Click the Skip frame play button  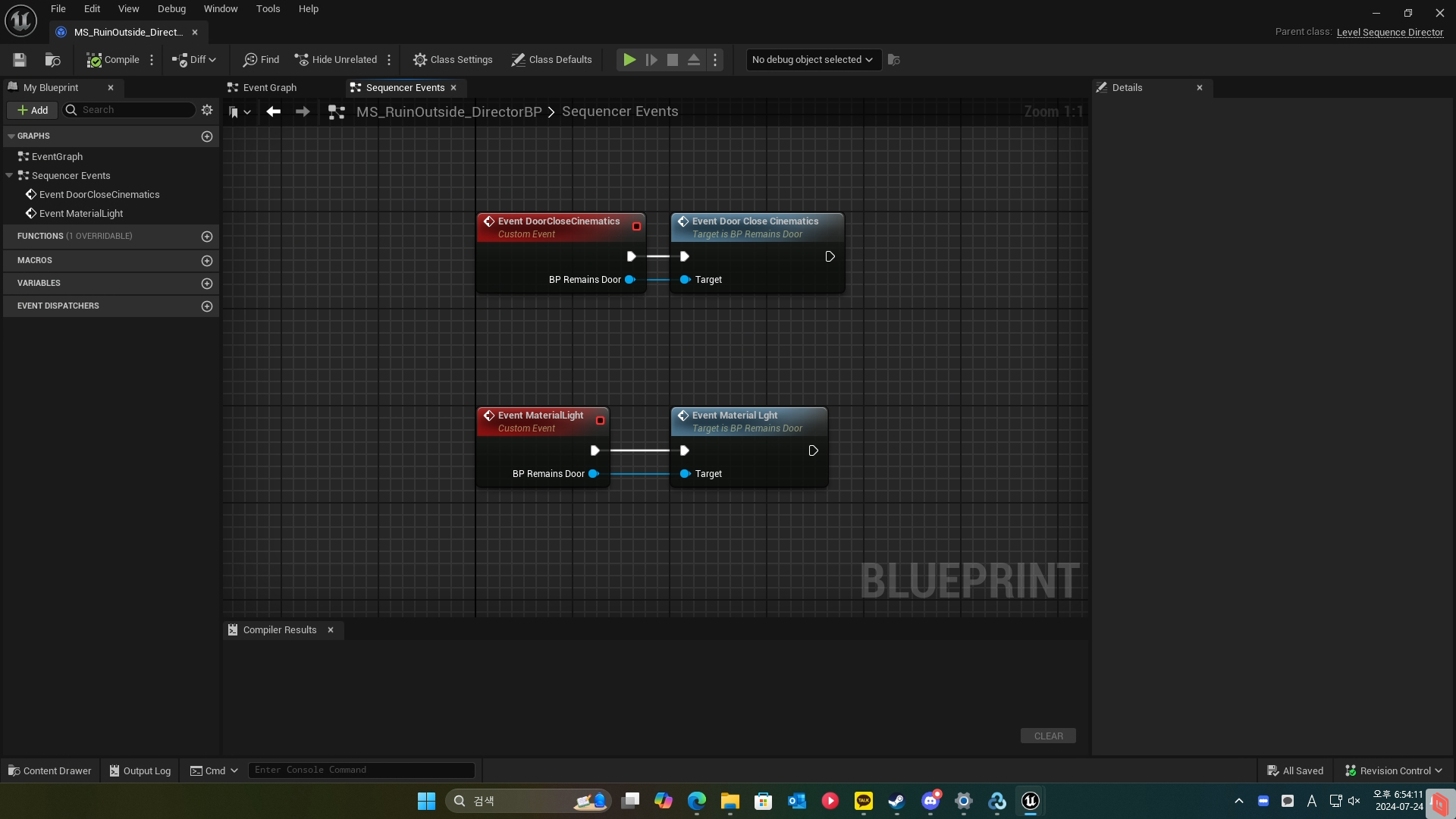[x=651, y=60]
